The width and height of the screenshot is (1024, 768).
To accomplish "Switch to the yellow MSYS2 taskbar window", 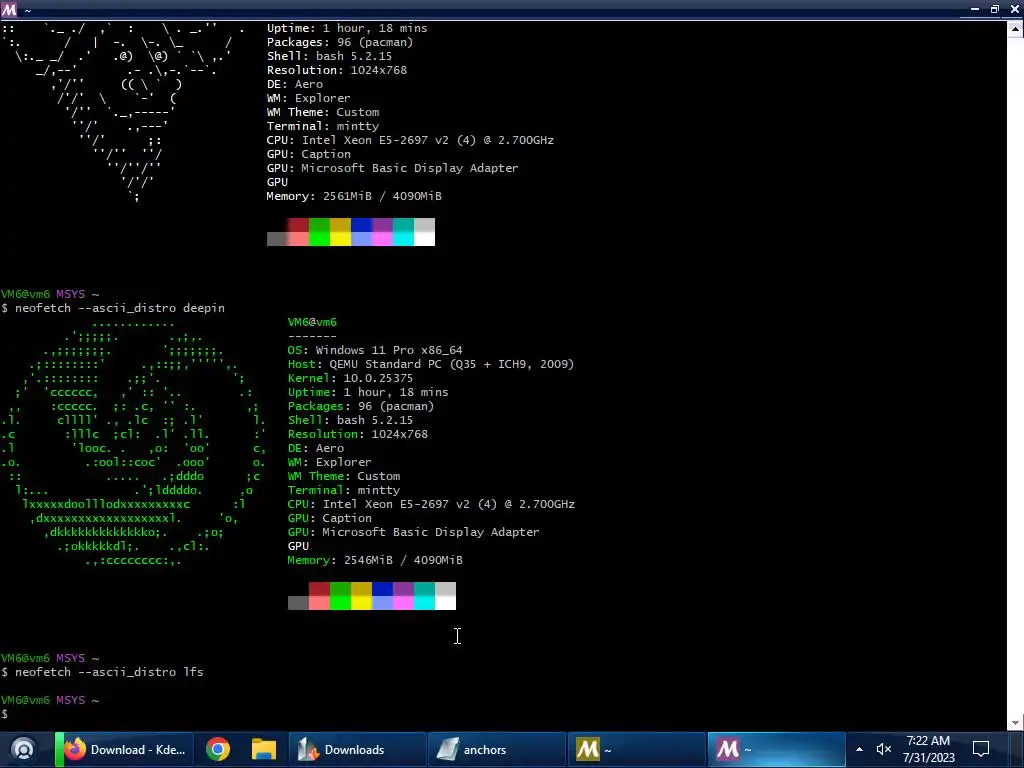I will point(636,750).
